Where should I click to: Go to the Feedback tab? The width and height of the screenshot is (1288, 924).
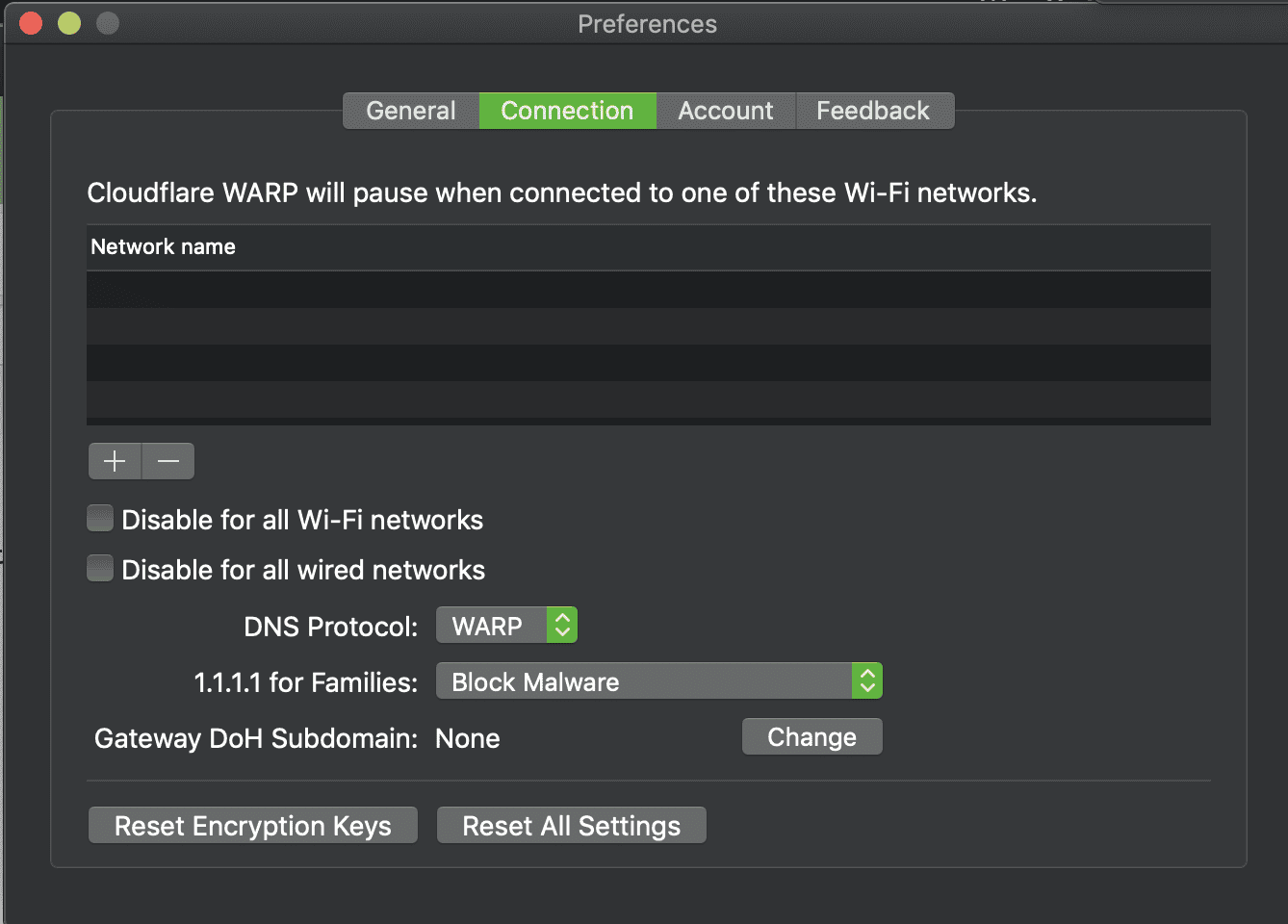(873, 111)
